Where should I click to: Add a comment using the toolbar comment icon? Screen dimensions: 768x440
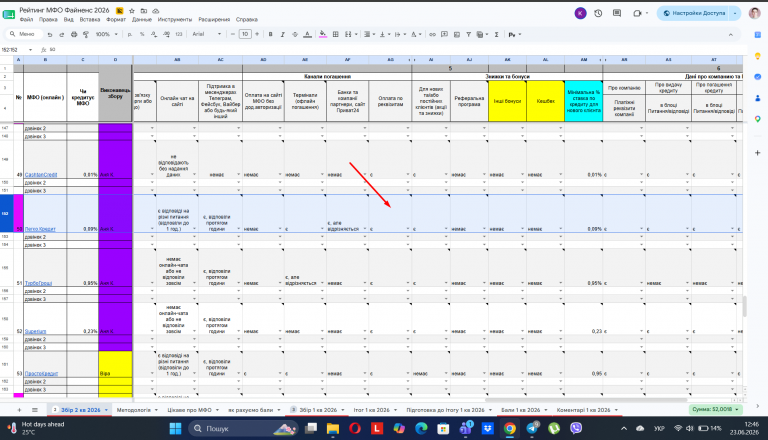pyautogui.click(x=444, y=34)
